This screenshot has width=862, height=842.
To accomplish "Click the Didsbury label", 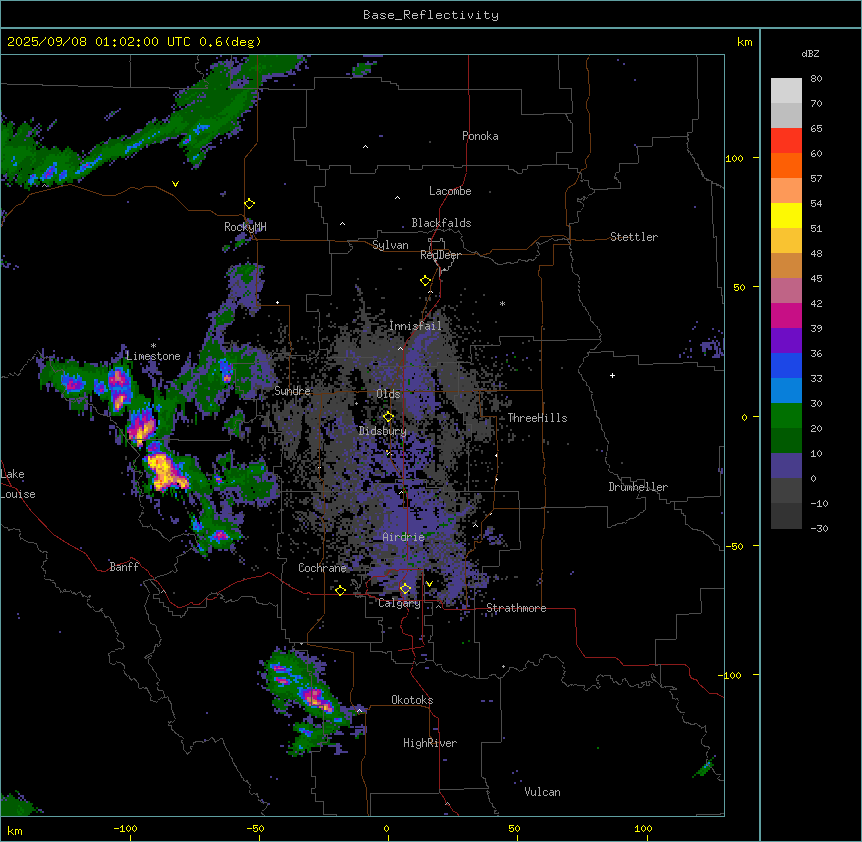I will tap(382, 431).
